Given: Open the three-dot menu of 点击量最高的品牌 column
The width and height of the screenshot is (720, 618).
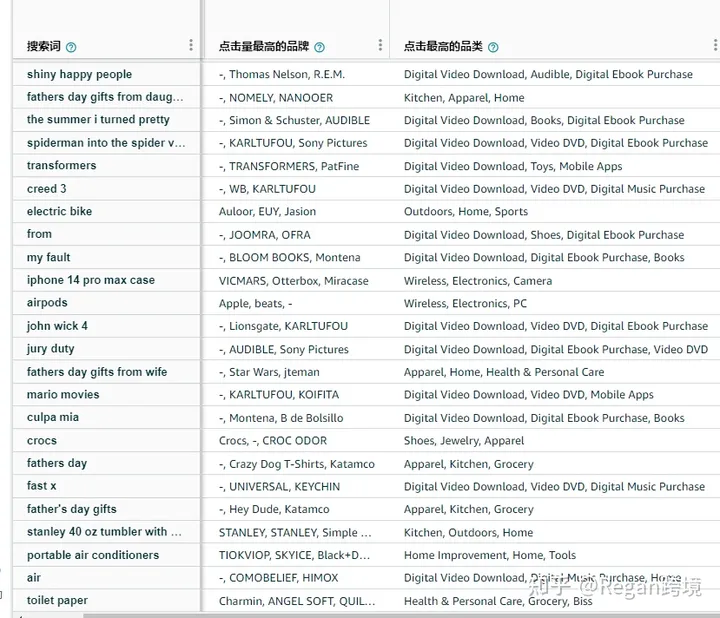Looking at the screenshot, I should coord(380,45).
